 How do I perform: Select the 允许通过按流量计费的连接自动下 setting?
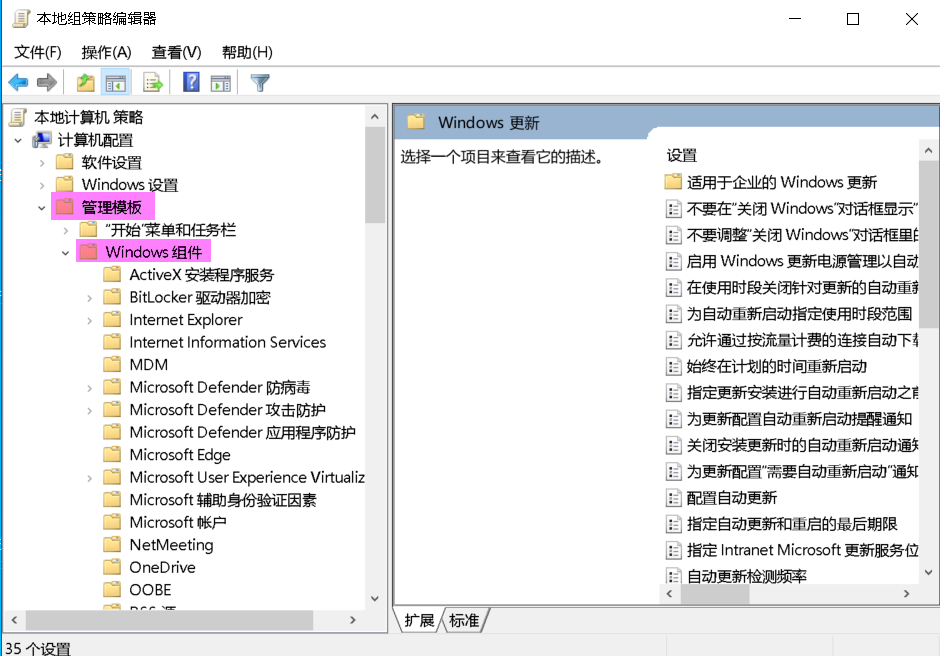(x=802, y=340)
